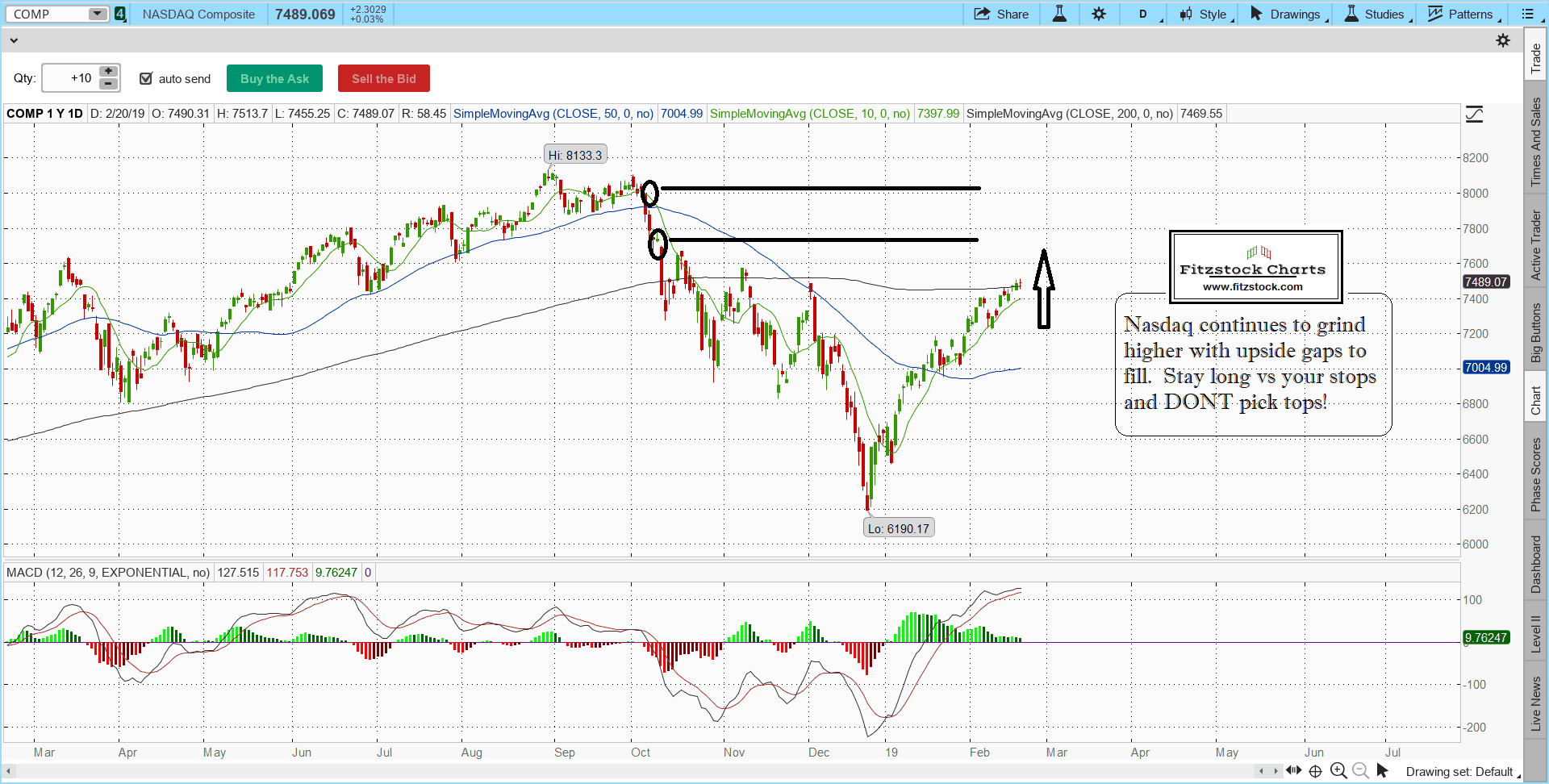Click the Big Buttons panel settings gear
This screenshot has width=1549, height=784.
click(x=1502, y=40)
